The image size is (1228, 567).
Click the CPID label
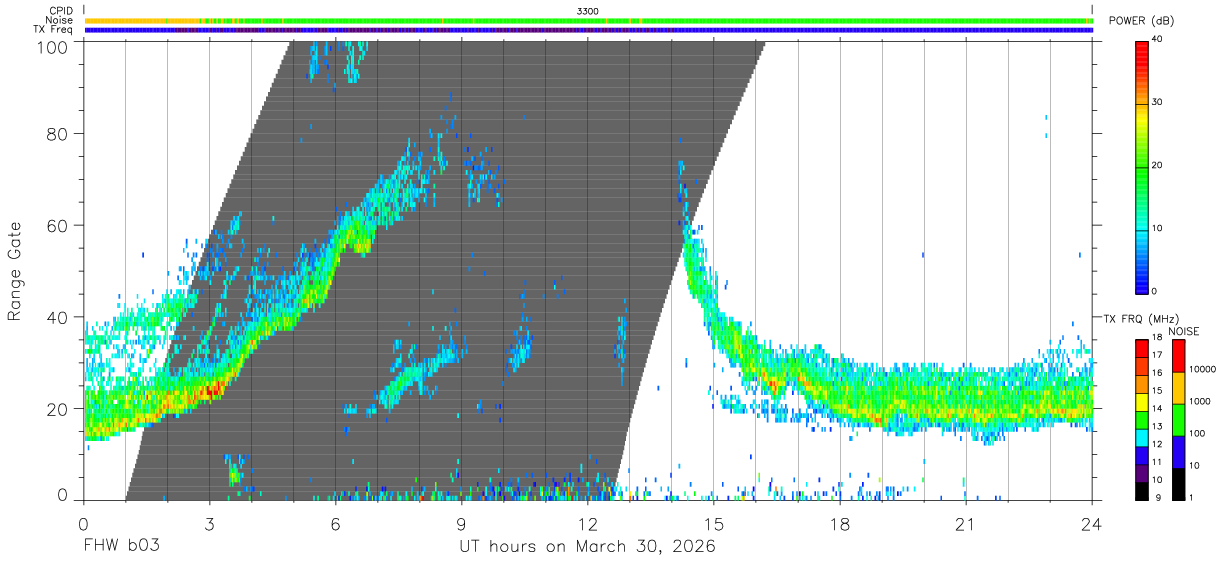(61, 11)
